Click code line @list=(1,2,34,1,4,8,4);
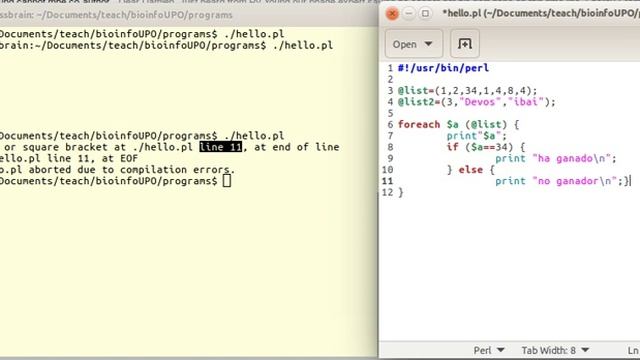 (x=467, y=91)
